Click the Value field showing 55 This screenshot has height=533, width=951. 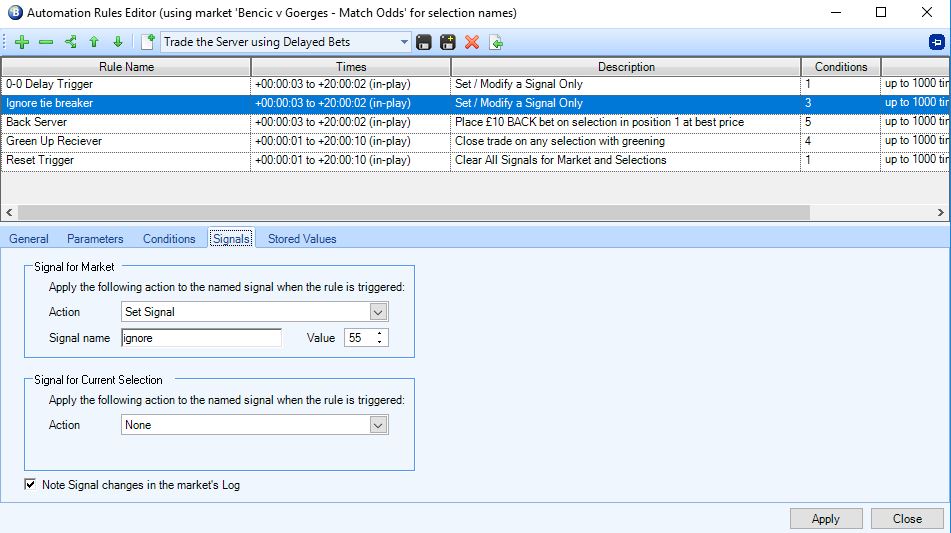tap(359, 338)
